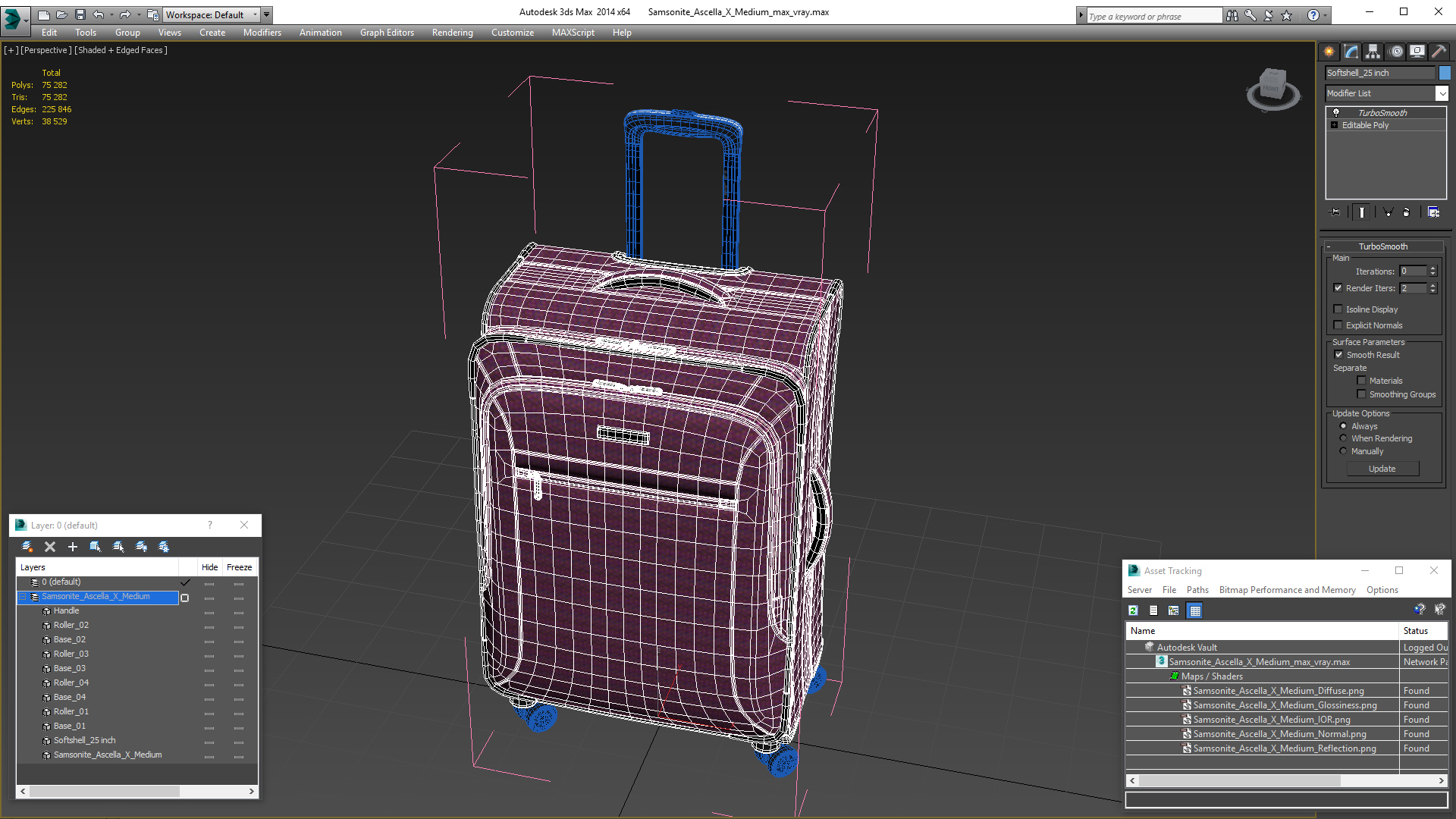Enable the Isoline Display checkbox
The height and width of the screenshot is (819, 1456).
[x=1338, y=309]
